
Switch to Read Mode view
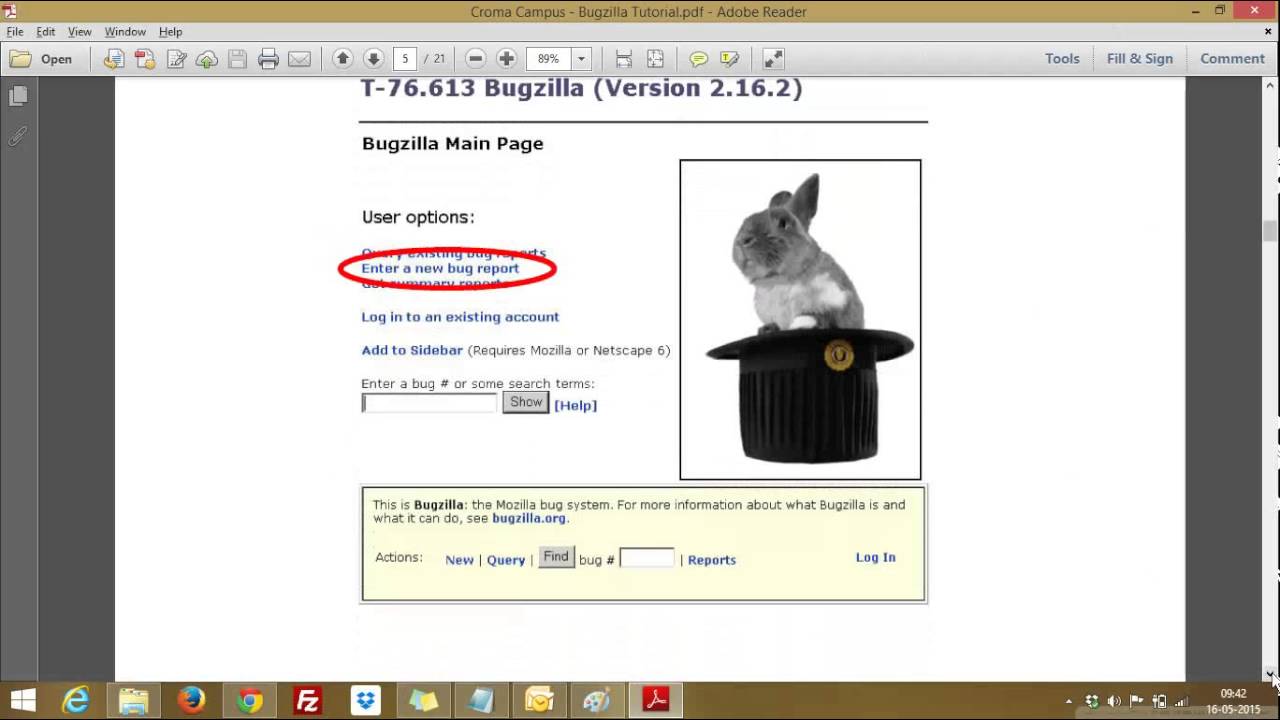[773, 59]
